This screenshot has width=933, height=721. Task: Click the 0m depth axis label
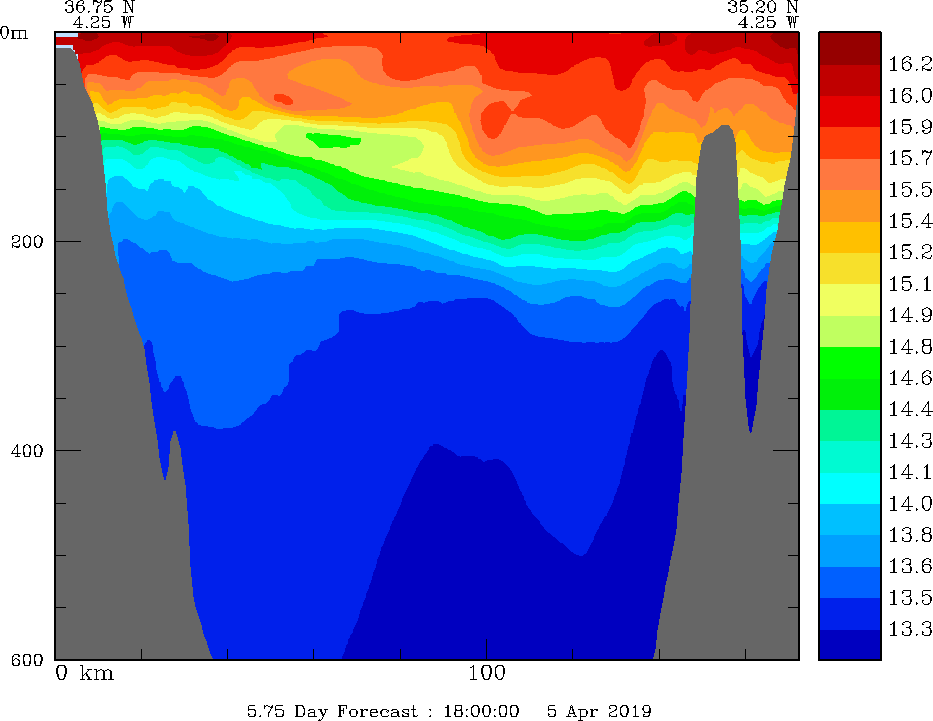[14, 33]
